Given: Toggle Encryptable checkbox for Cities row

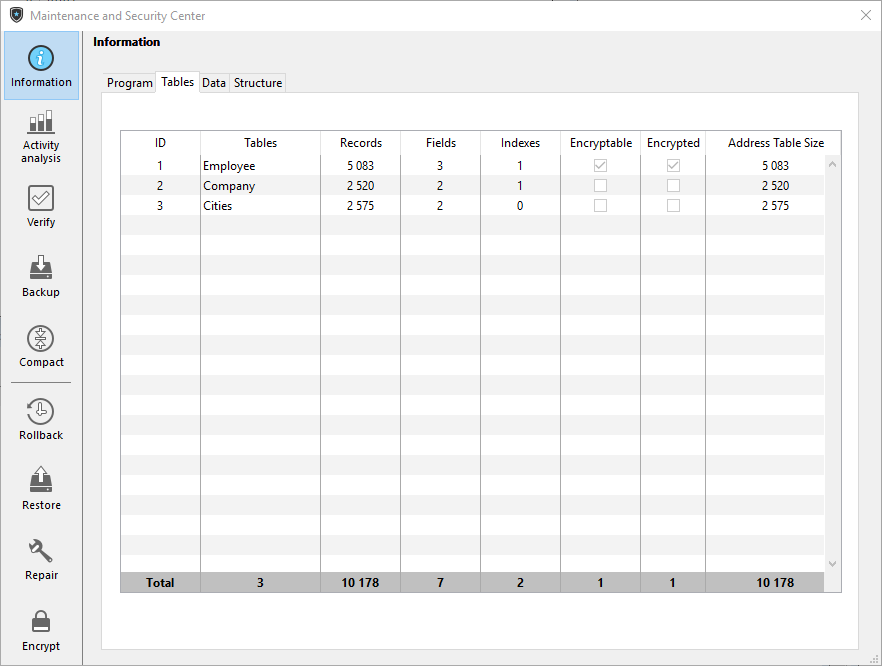Looking at the screenshot, I should pyautogui.click(x=600, y=206).
